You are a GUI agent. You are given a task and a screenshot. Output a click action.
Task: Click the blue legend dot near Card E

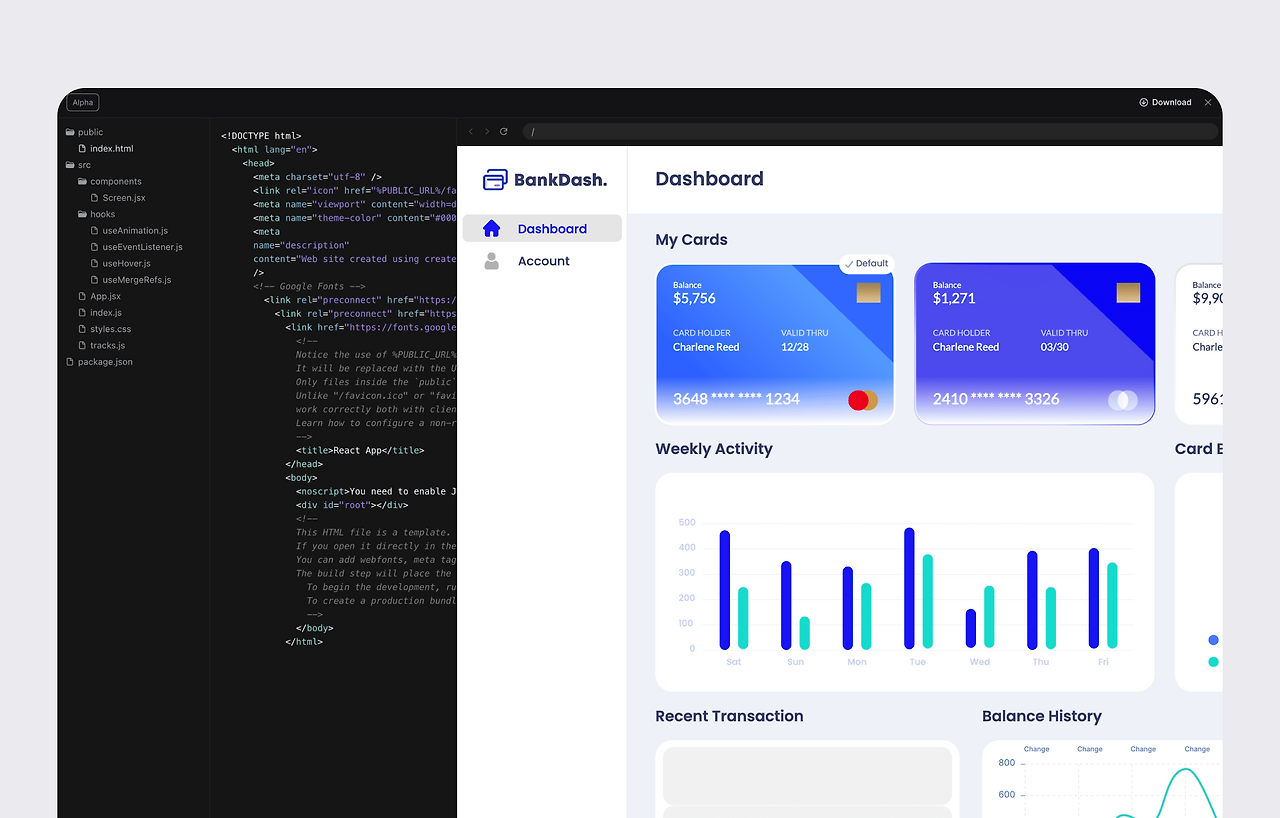(x=1213, y=640)
